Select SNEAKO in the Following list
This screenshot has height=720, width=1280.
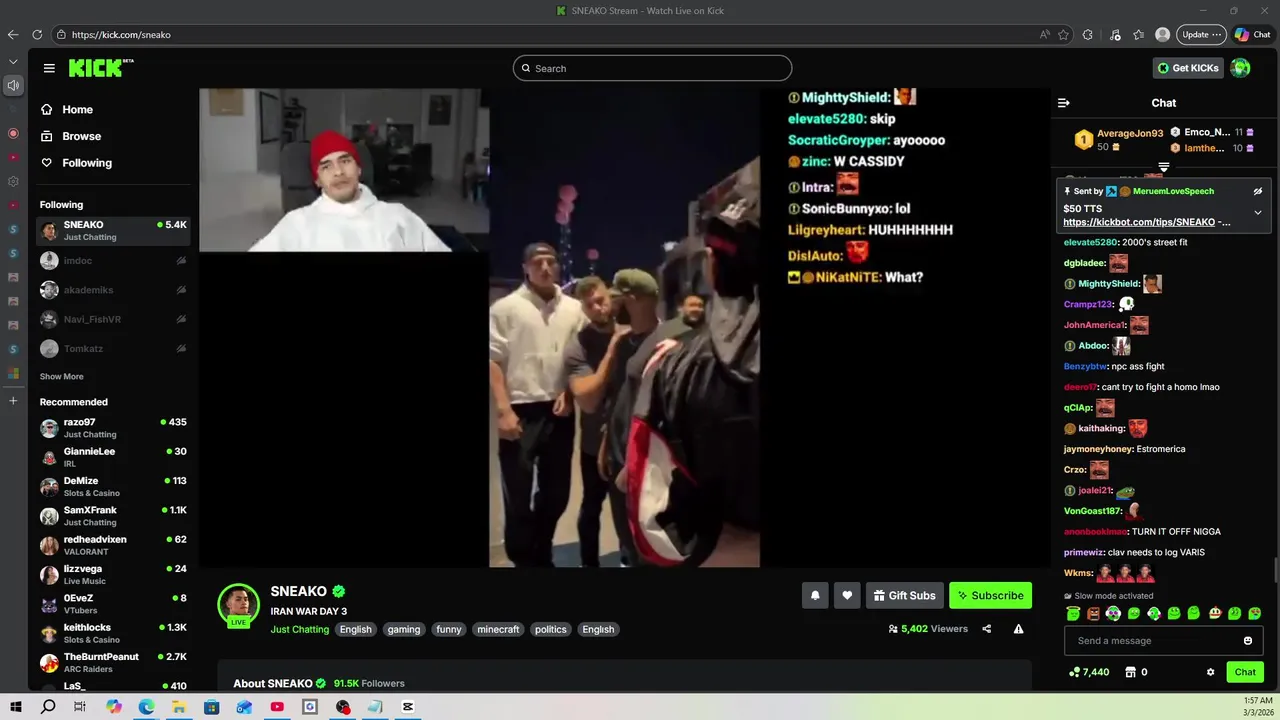click(113, 231)
